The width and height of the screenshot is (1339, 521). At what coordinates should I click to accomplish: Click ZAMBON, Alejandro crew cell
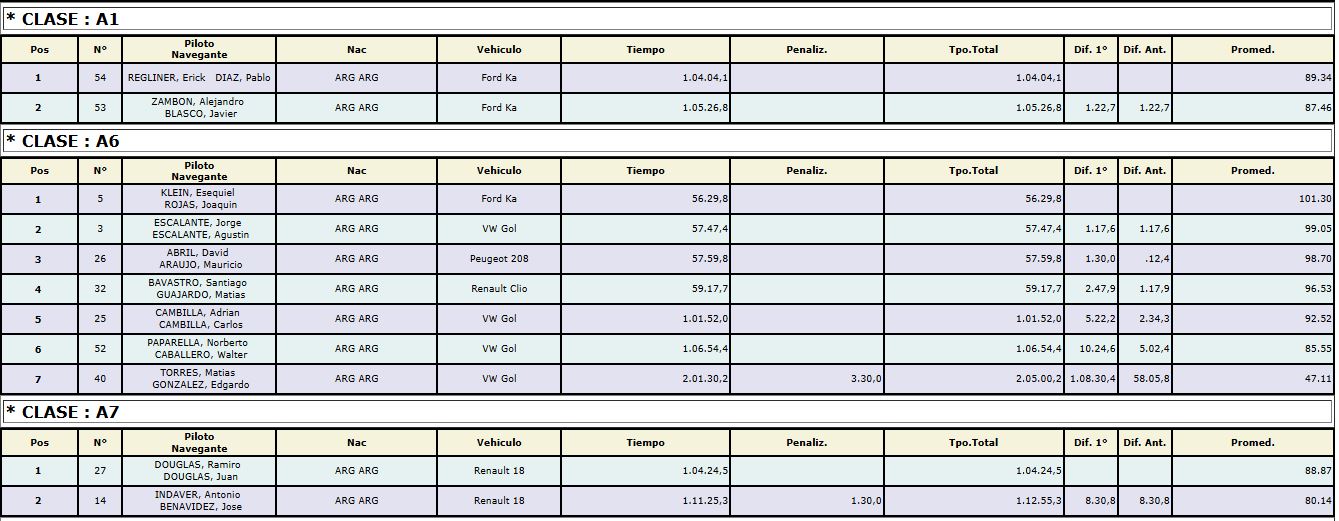(x=199, y=108)
